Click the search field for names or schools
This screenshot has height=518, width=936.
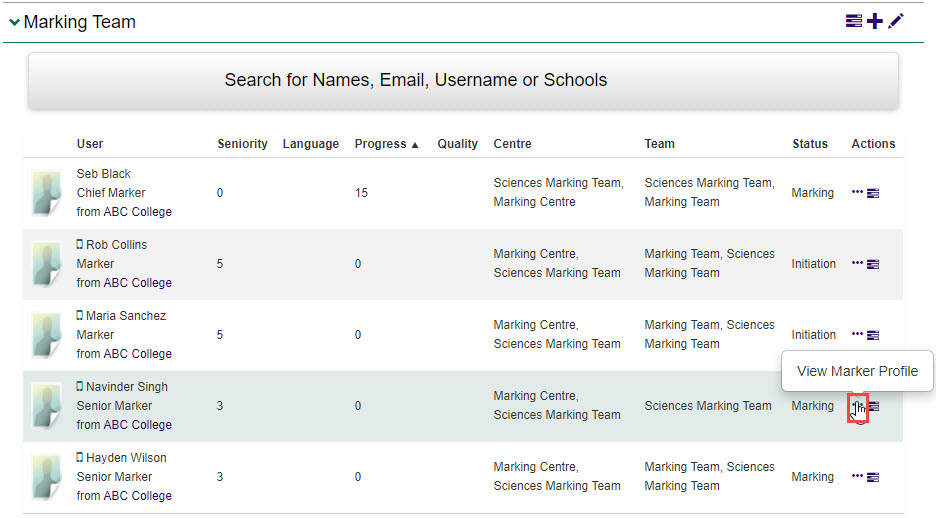point(463,81)
